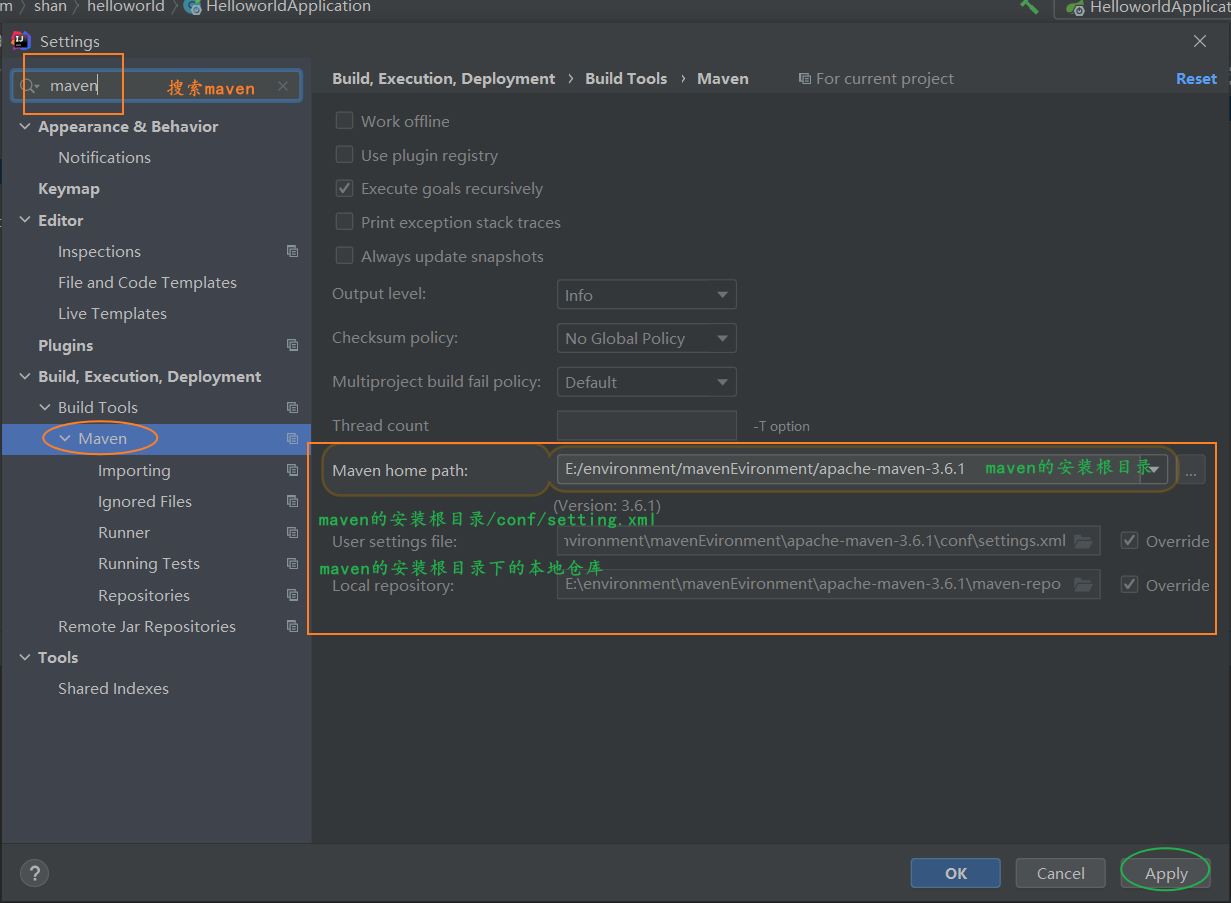This screenshot has width=1231, height=903.
Task: Open the Keymap settings page
Action: [x=69, y=189]
